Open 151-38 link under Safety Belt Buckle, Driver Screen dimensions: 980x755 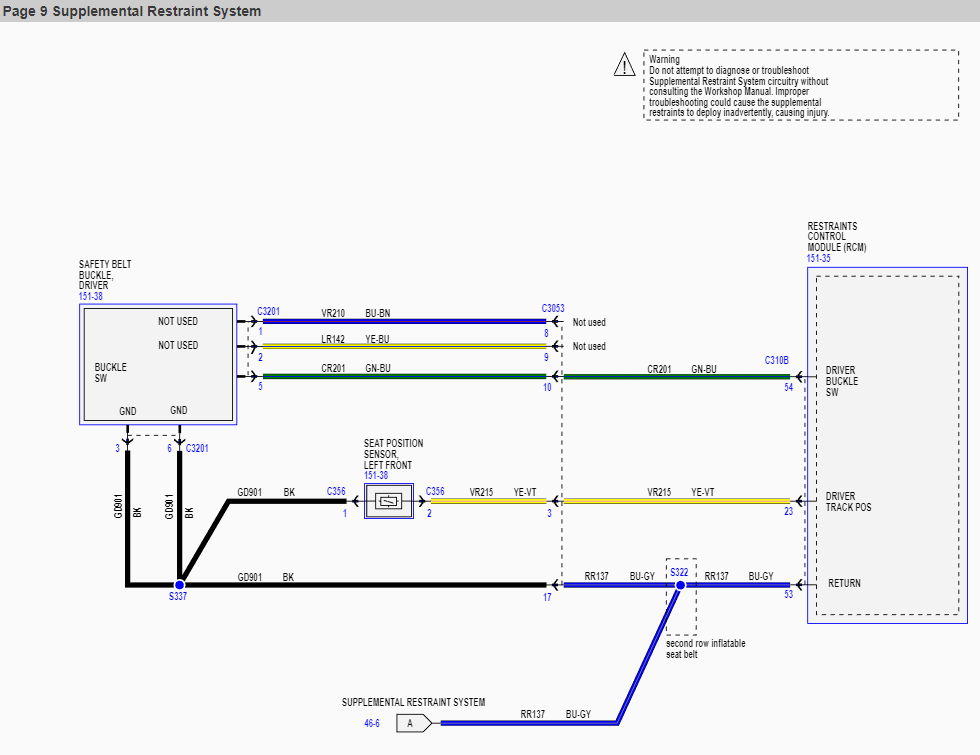click(91, 297)
